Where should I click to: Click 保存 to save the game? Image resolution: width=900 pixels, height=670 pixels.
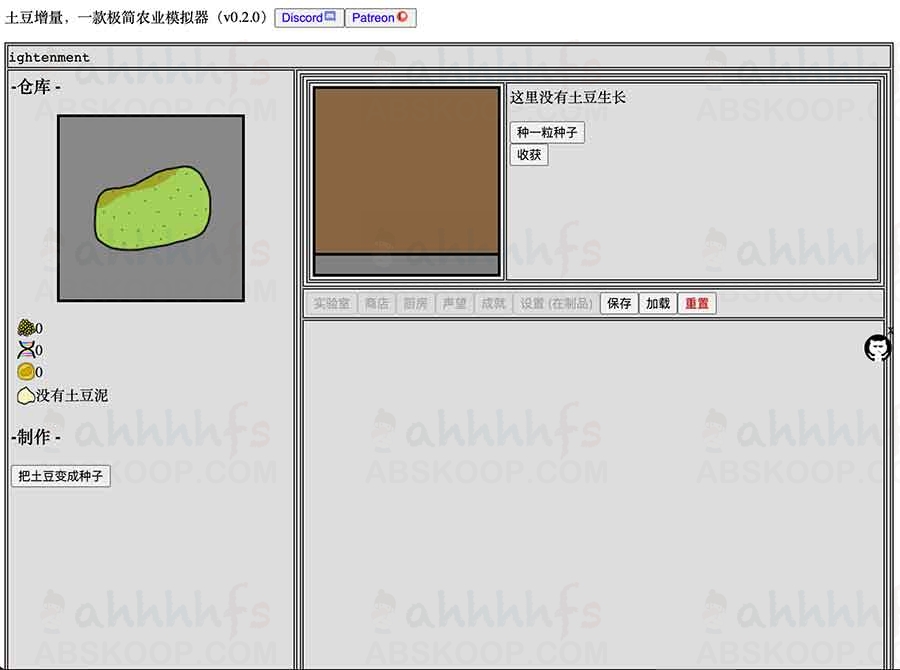[x=619, y=303]
